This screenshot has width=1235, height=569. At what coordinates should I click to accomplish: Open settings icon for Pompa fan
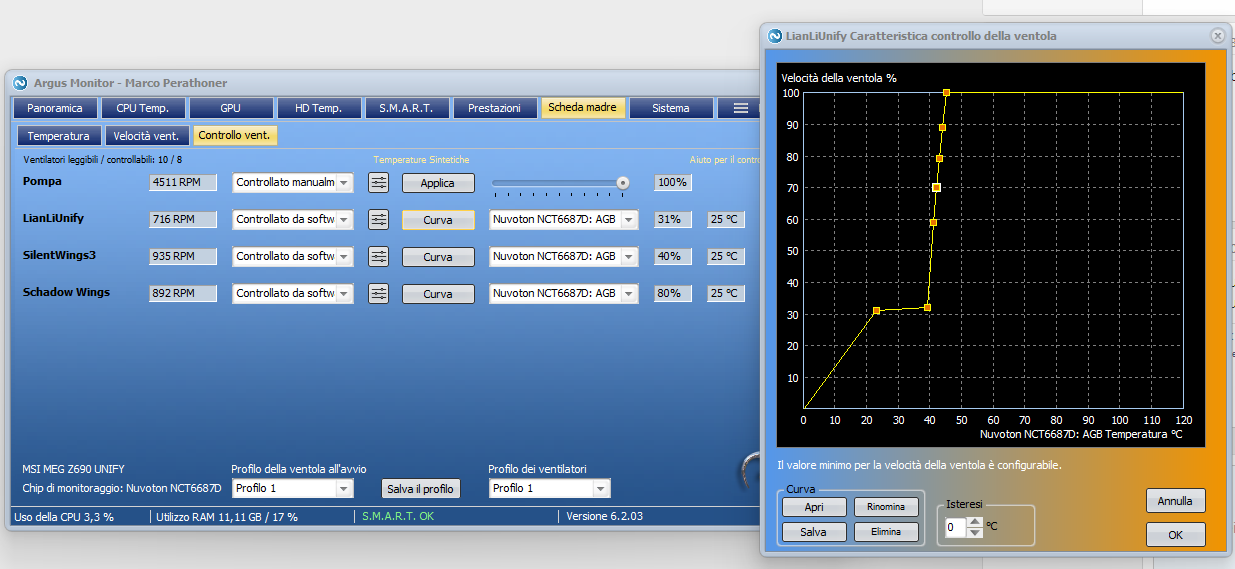[x=378, y=183]
